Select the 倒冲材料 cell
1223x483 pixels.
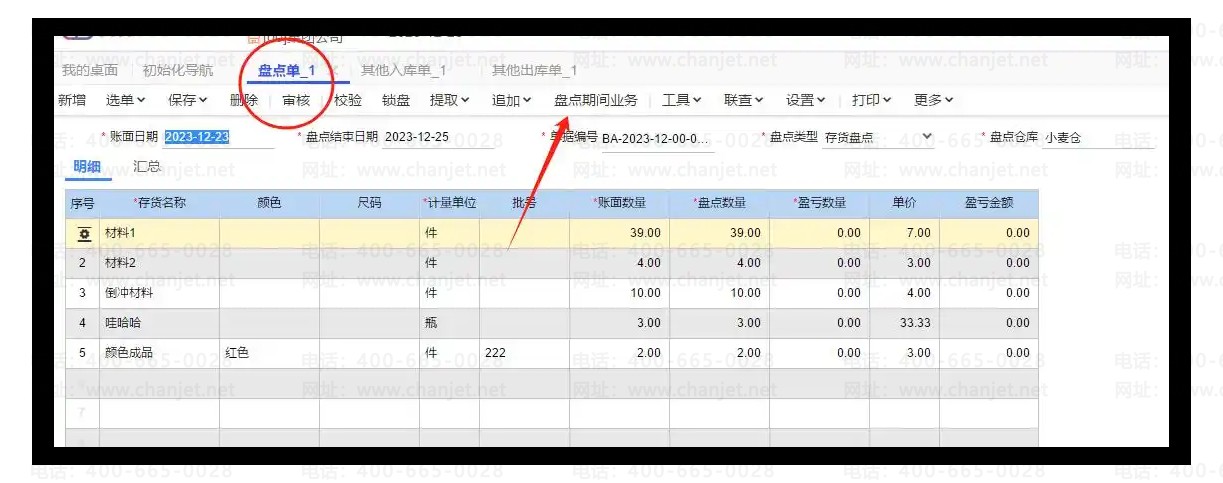click(159, 293)
